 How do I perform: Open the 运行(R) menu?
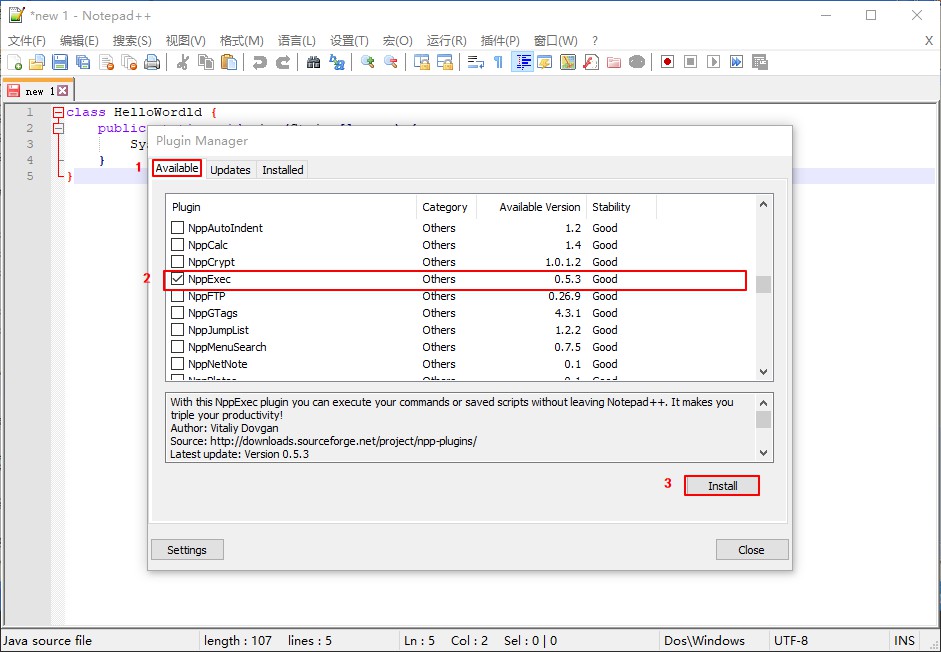pyautogui.click(x=446, y=40)
